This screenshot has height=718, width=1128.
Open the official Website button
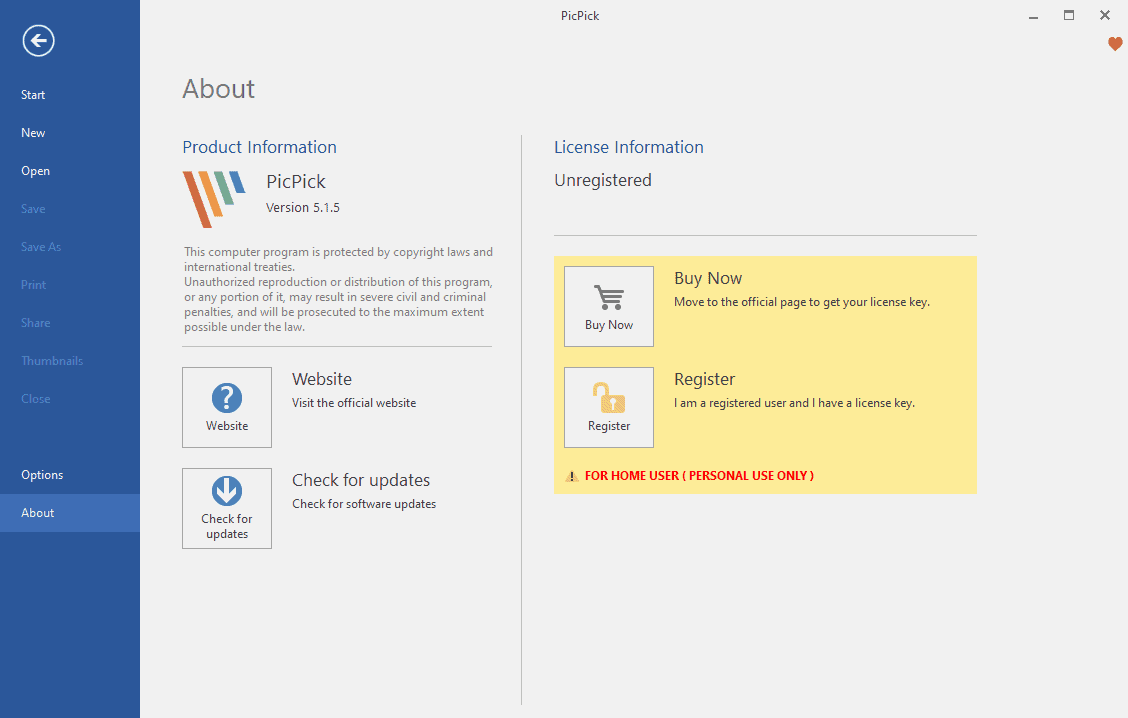point(227,407)
